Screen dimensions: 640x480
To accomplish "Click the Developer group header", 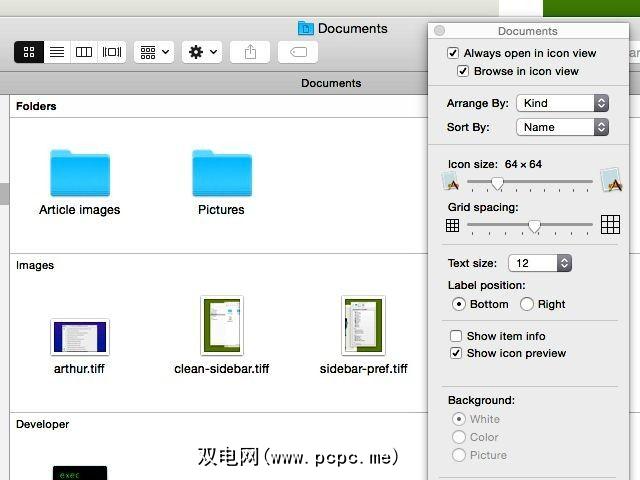I will (42, 424).
